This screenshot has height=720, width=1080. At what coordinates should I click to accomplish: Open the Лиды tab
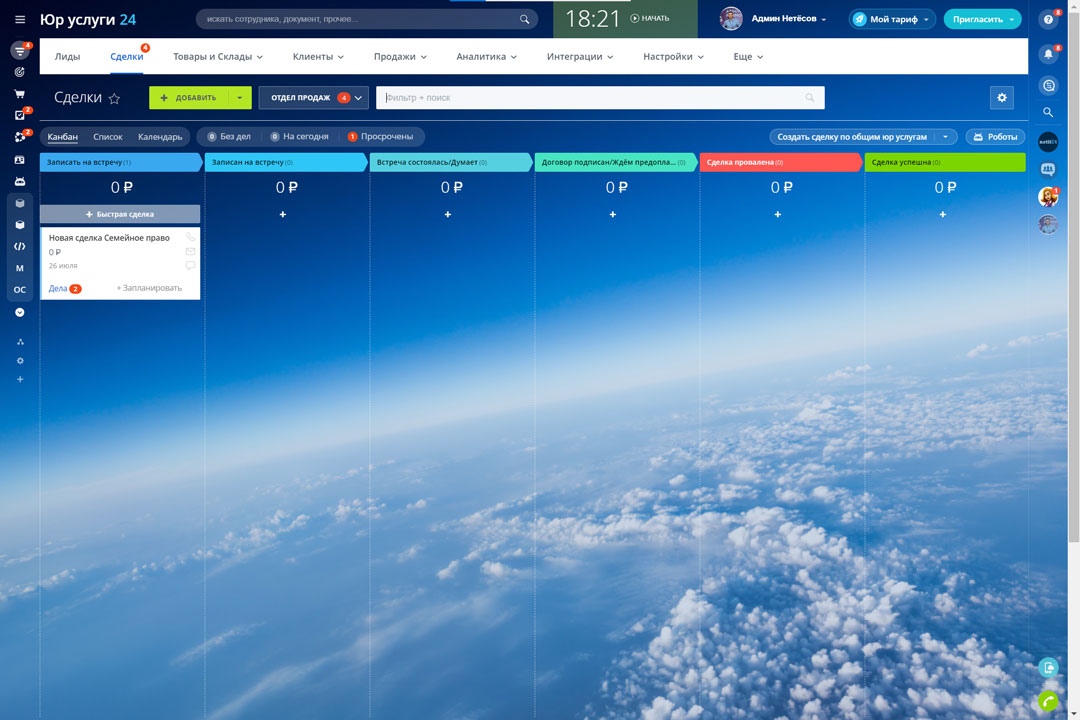pyautogui.click(x=68, y=56)
